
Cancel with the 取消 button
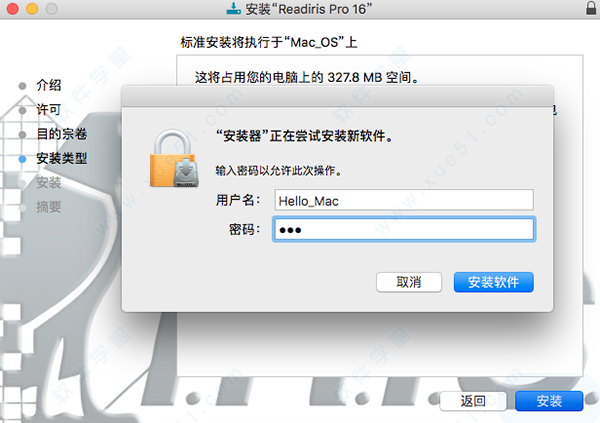point(409,283)
